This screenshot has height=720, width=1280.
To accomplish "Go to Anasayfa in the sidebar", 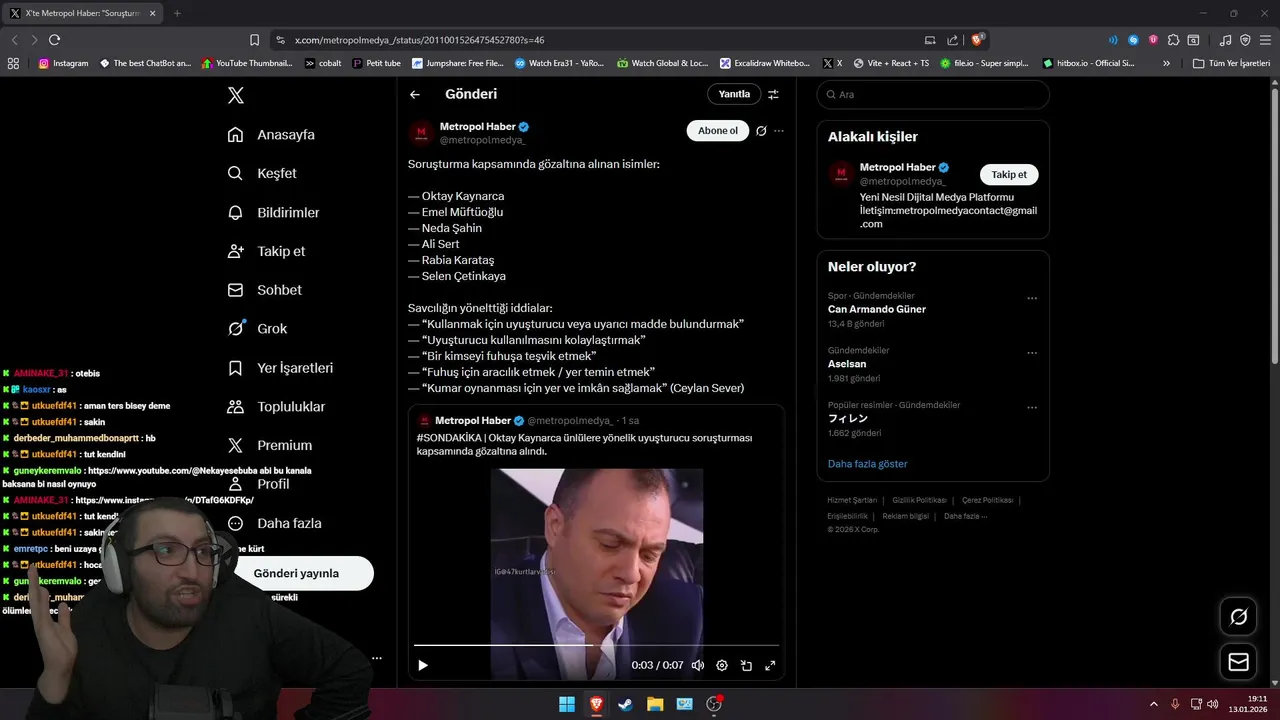I will 271,134.
